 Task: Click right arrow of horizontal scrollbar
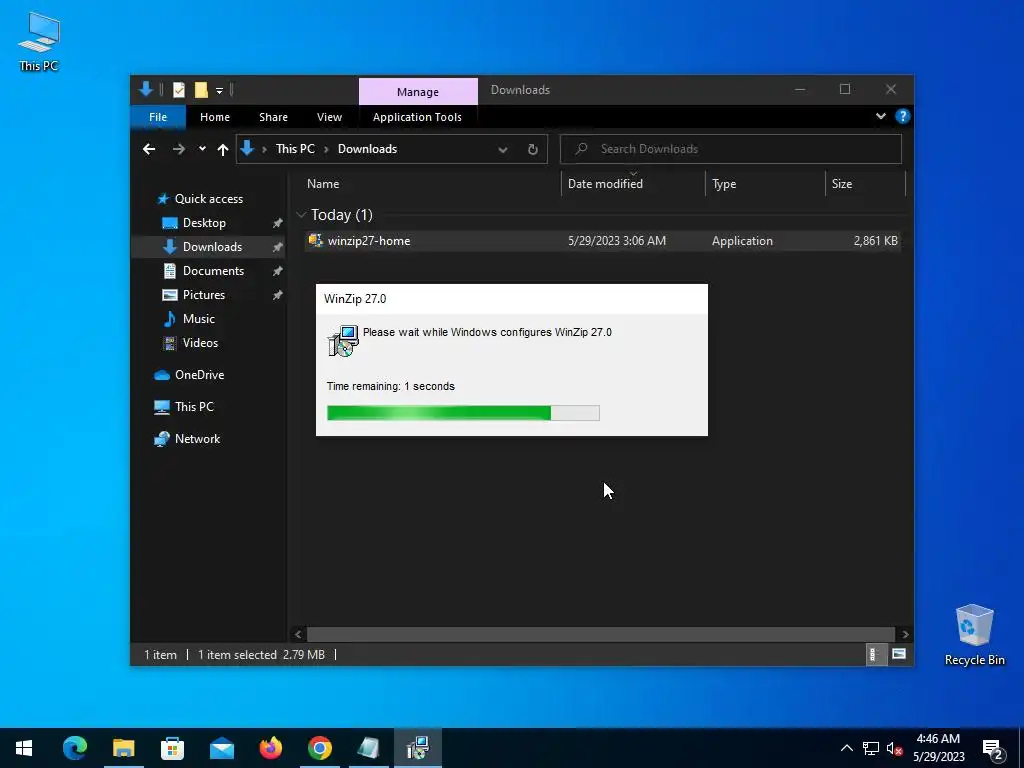[x=904, y=634]
